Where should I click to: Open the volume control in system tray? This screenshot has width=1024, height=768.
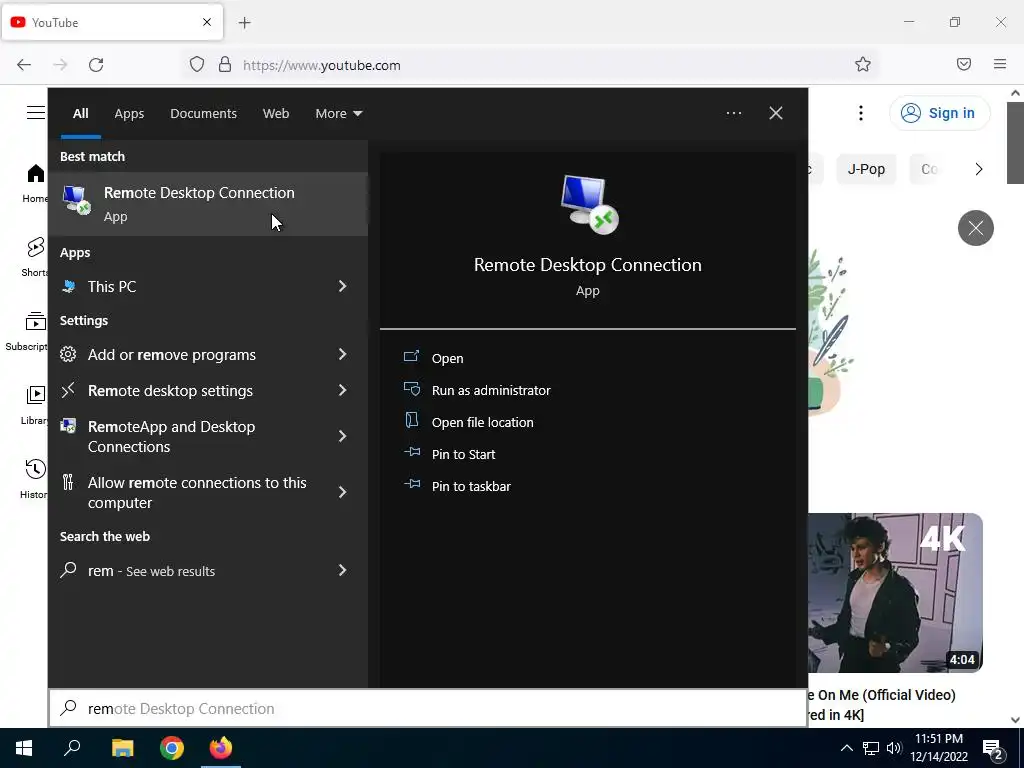894,748
